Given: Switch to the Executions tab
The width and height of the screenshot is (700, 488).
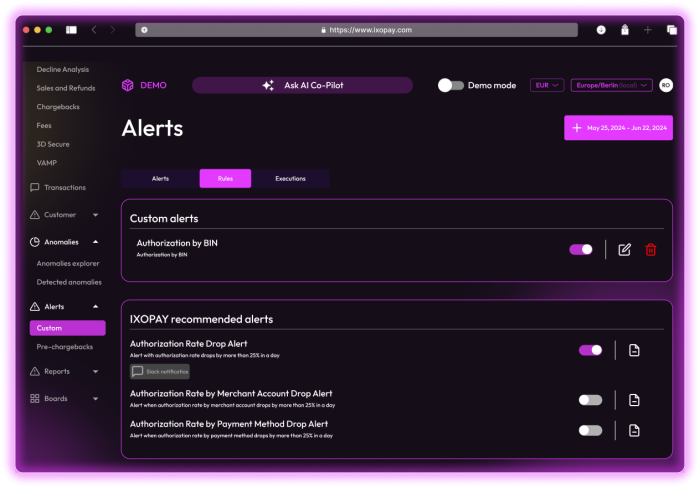Looking at the screenshot, I should (x=290, y=179).
